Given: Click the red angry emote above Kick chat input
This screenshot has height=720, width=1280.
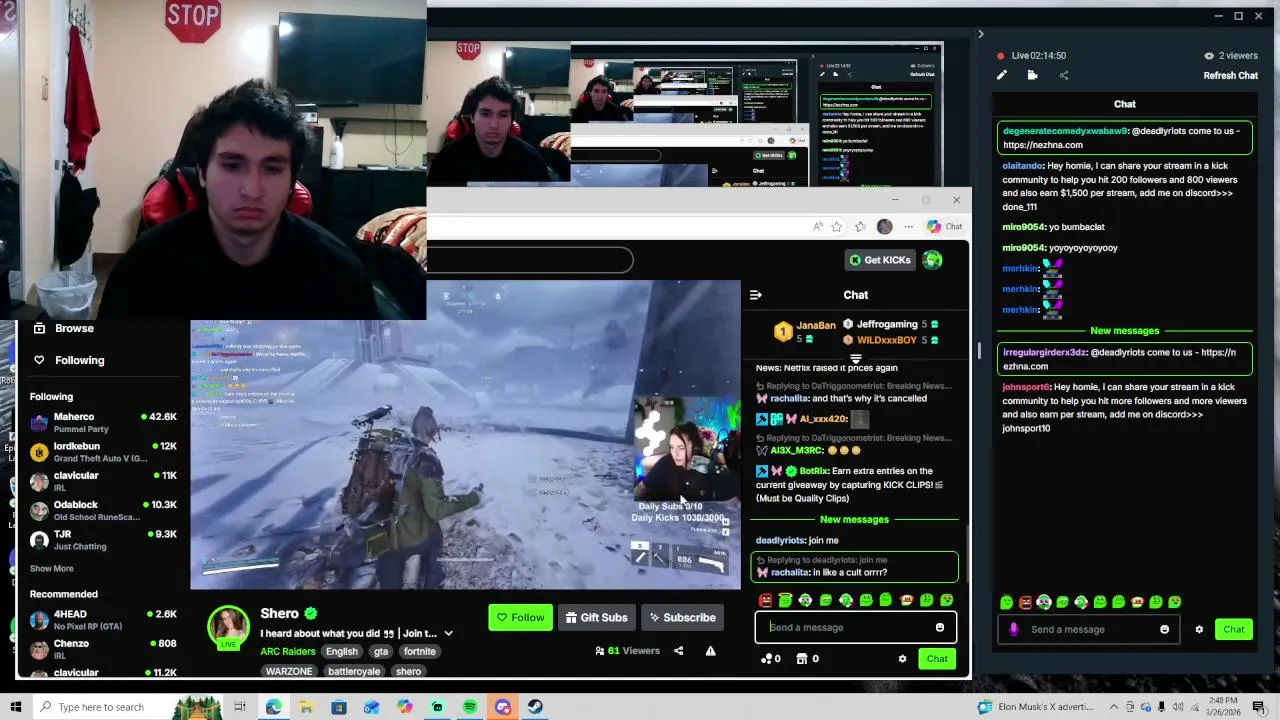Looking at the screenshot, I should point(766,600).
